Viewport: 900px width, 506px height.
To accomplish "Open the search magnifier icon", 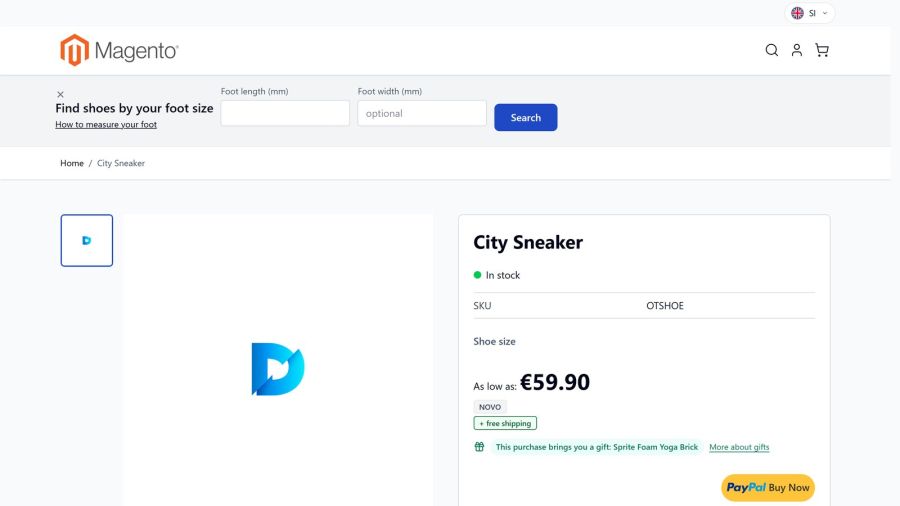I will (771, 50).
